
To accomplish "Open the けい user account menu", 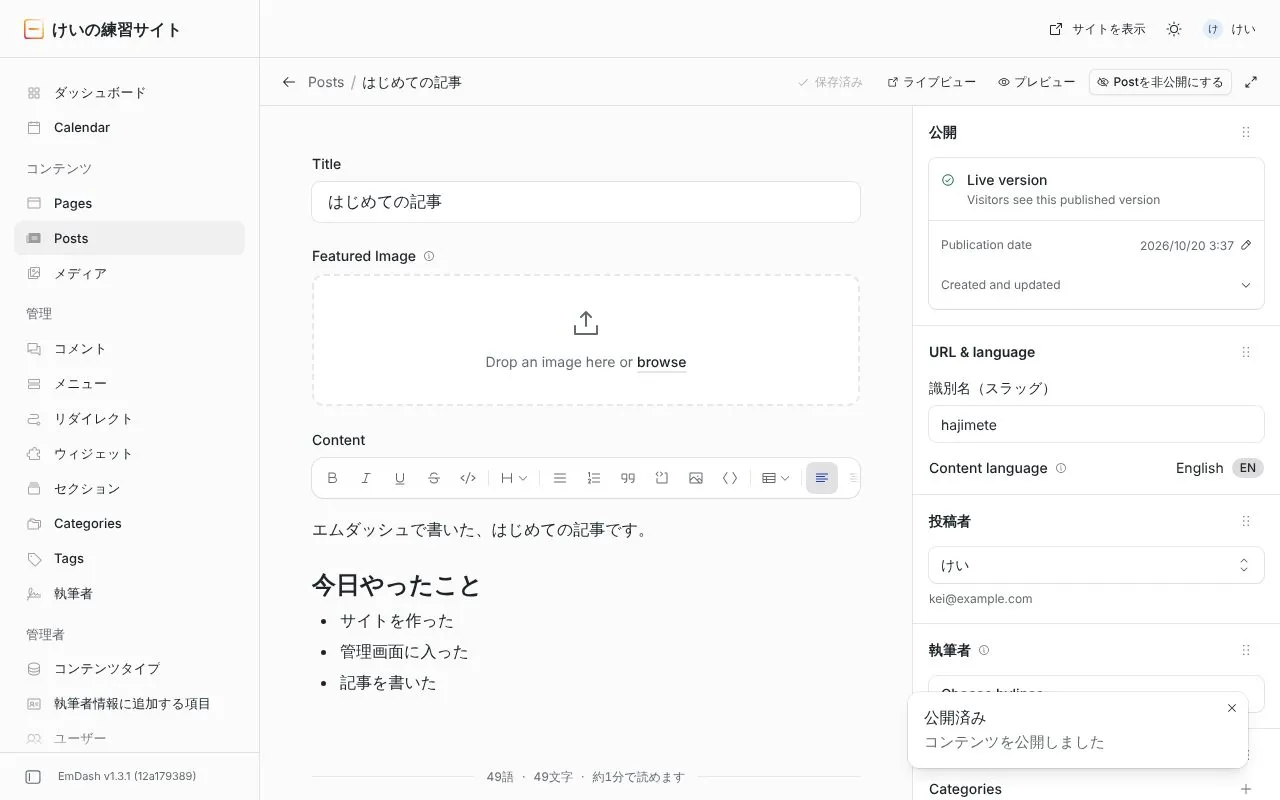I will [x=1229, y=29].
